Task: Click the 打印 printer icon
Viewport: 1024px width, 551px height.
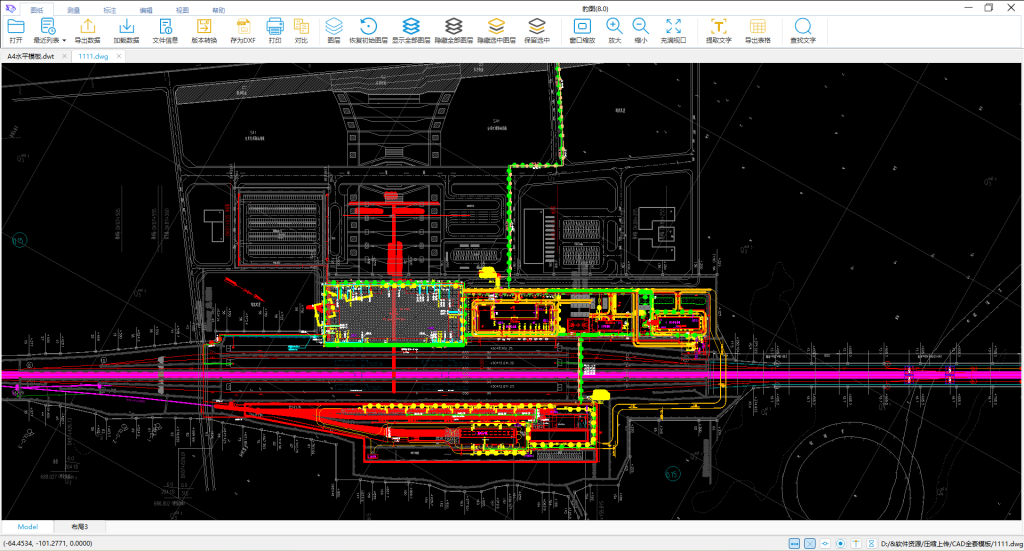Action: [x=275, y=27]
